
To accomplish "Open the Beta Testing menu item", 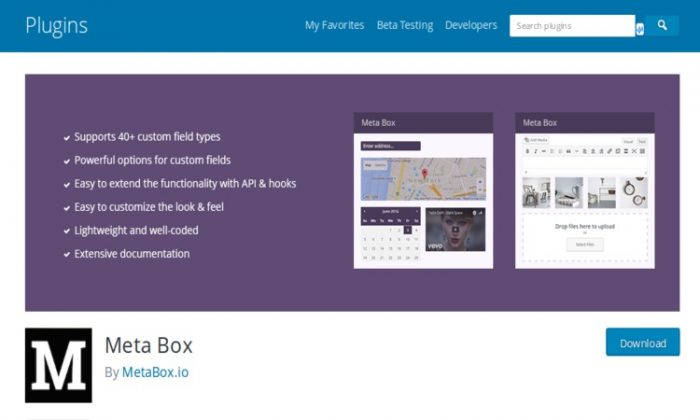I will coord(405,25).
